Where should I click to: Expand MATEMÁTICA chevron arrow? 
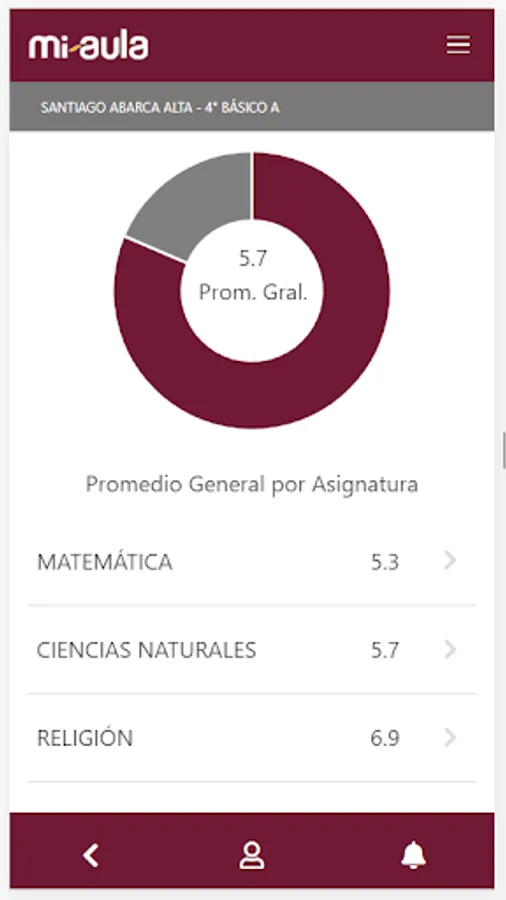click(450, 561)
